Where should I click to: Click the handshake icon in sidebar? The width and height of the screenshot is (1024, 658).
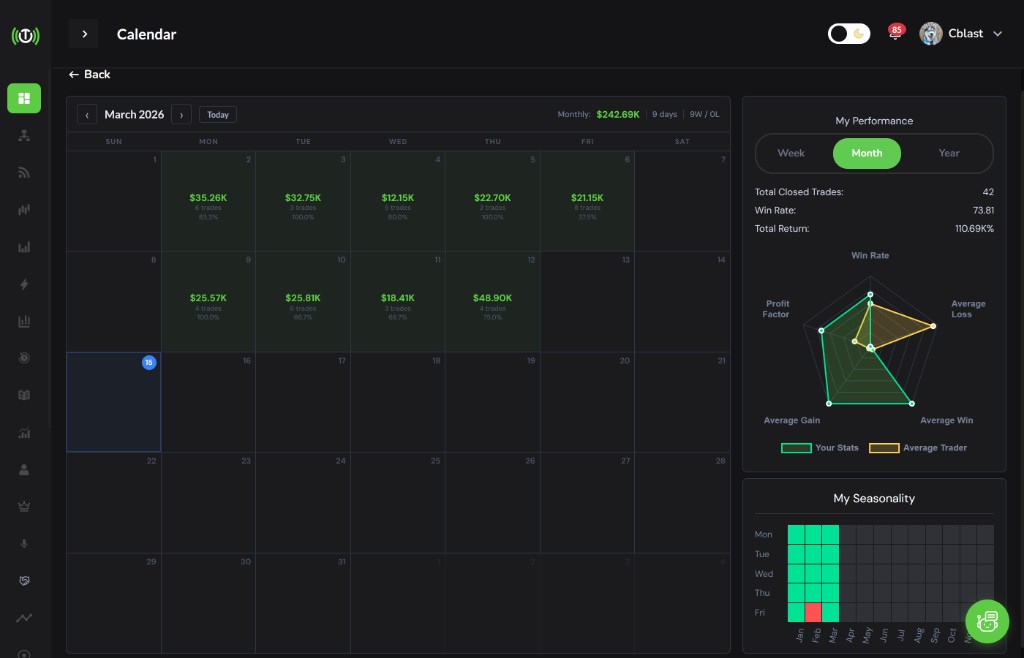[24, 580]
